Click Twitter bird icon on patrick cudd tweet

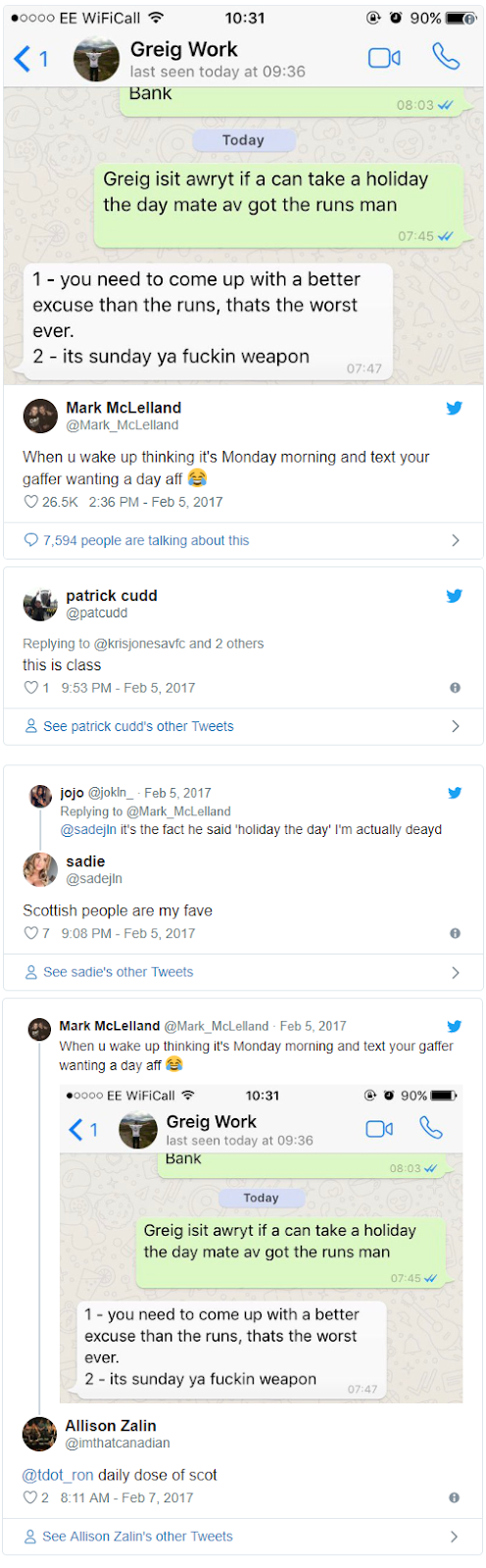coord(455,595)
